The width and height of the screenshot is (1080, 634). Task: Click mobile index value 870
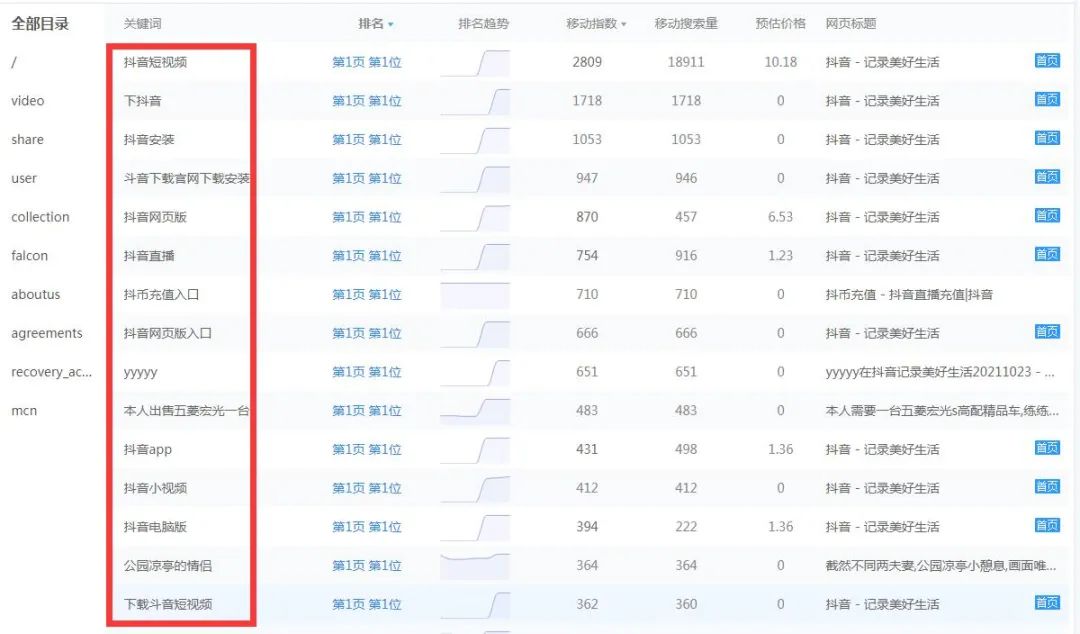point(587,217)
